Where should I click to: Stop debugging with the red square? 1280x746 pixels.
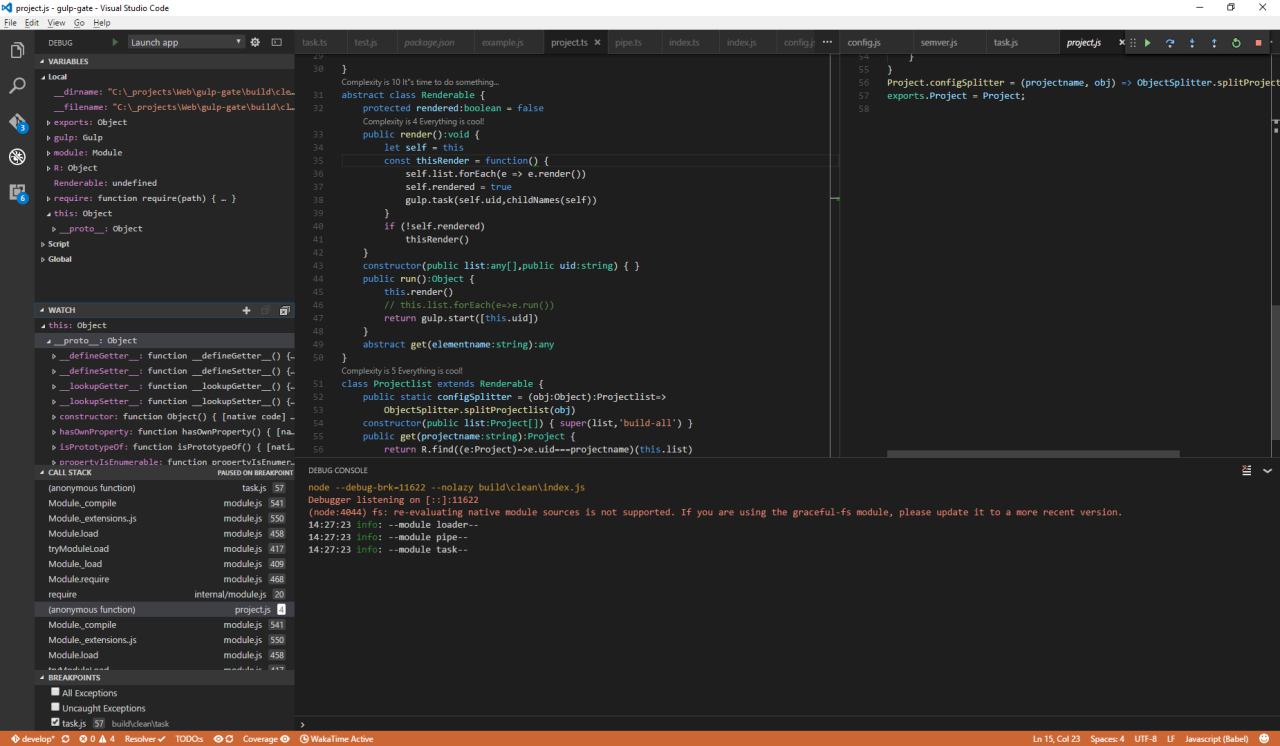point(1258,43)
